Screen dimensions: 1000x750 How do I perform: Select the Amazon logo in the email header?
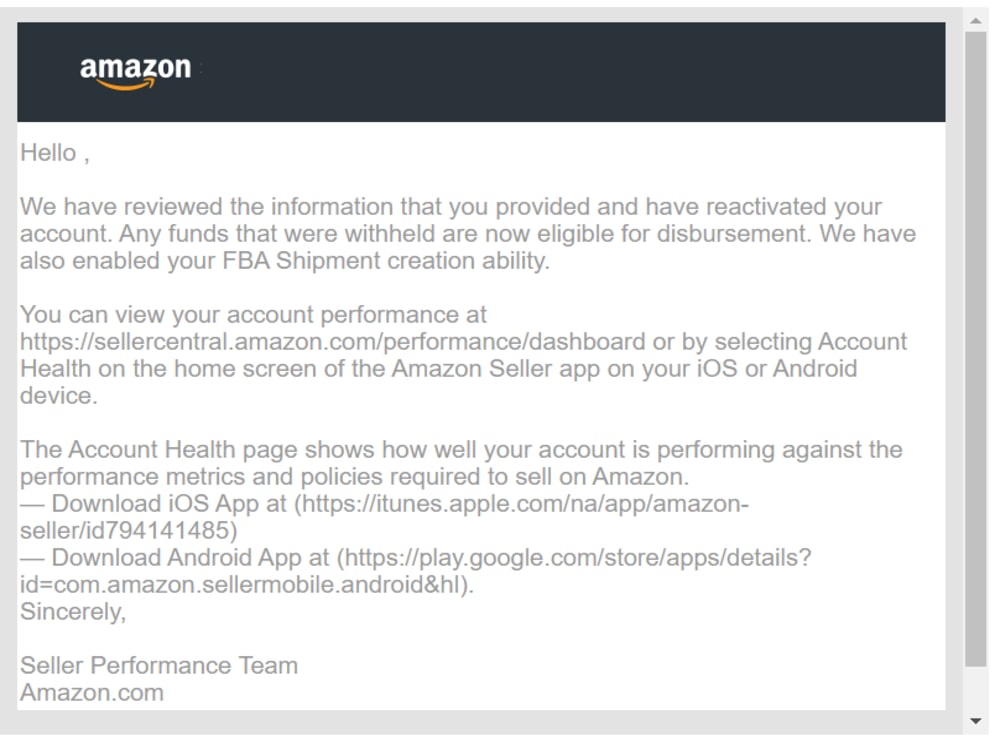tap(134, 70)
